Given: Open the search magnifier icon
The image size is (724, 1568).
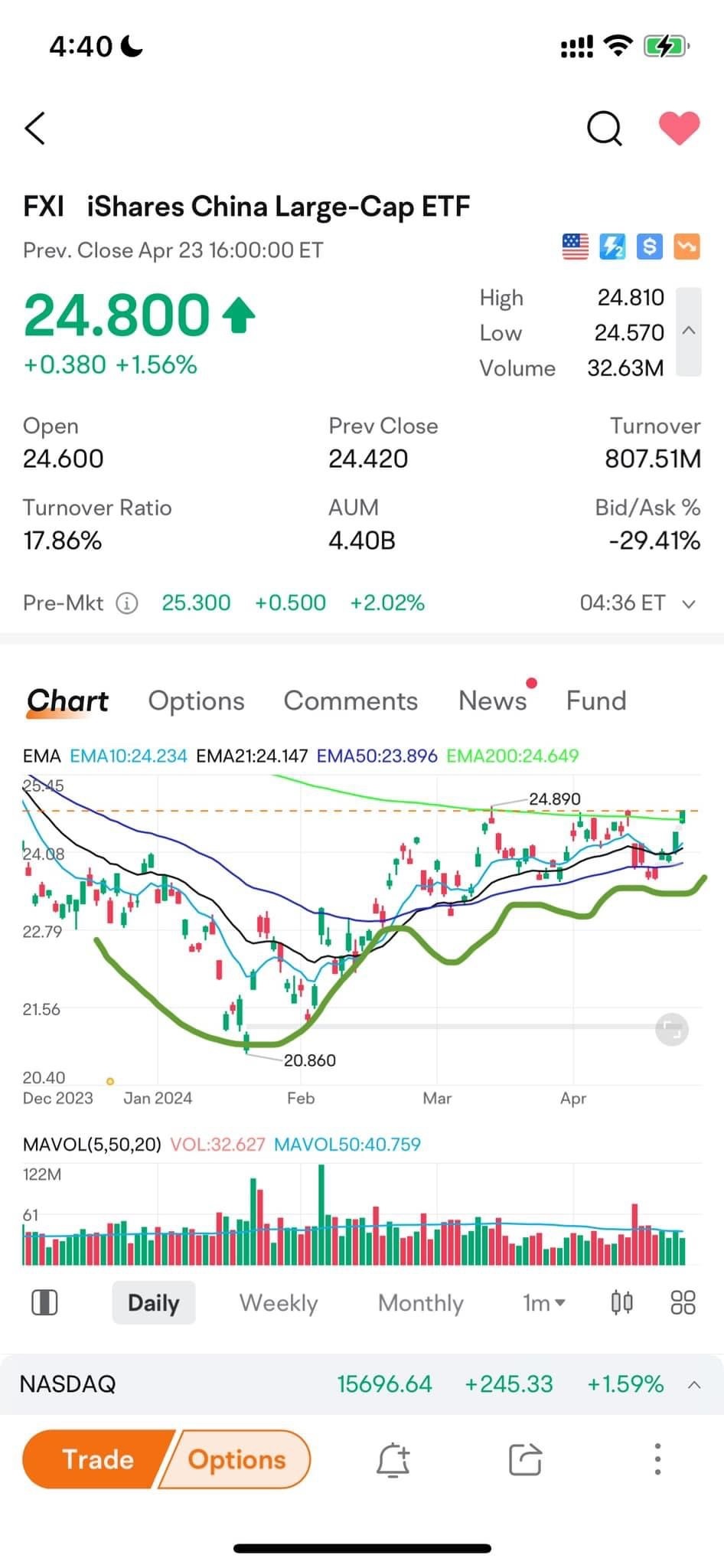Looking at the screenshot, I should (604, 128).
